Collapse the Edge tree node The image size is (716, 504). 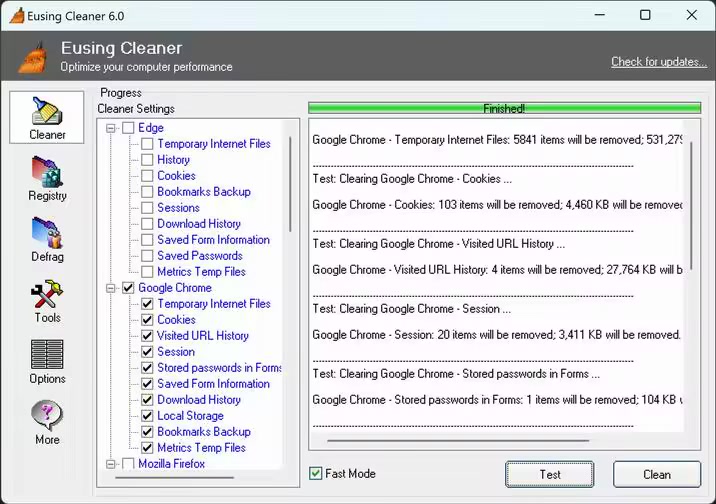coord(111,128)
